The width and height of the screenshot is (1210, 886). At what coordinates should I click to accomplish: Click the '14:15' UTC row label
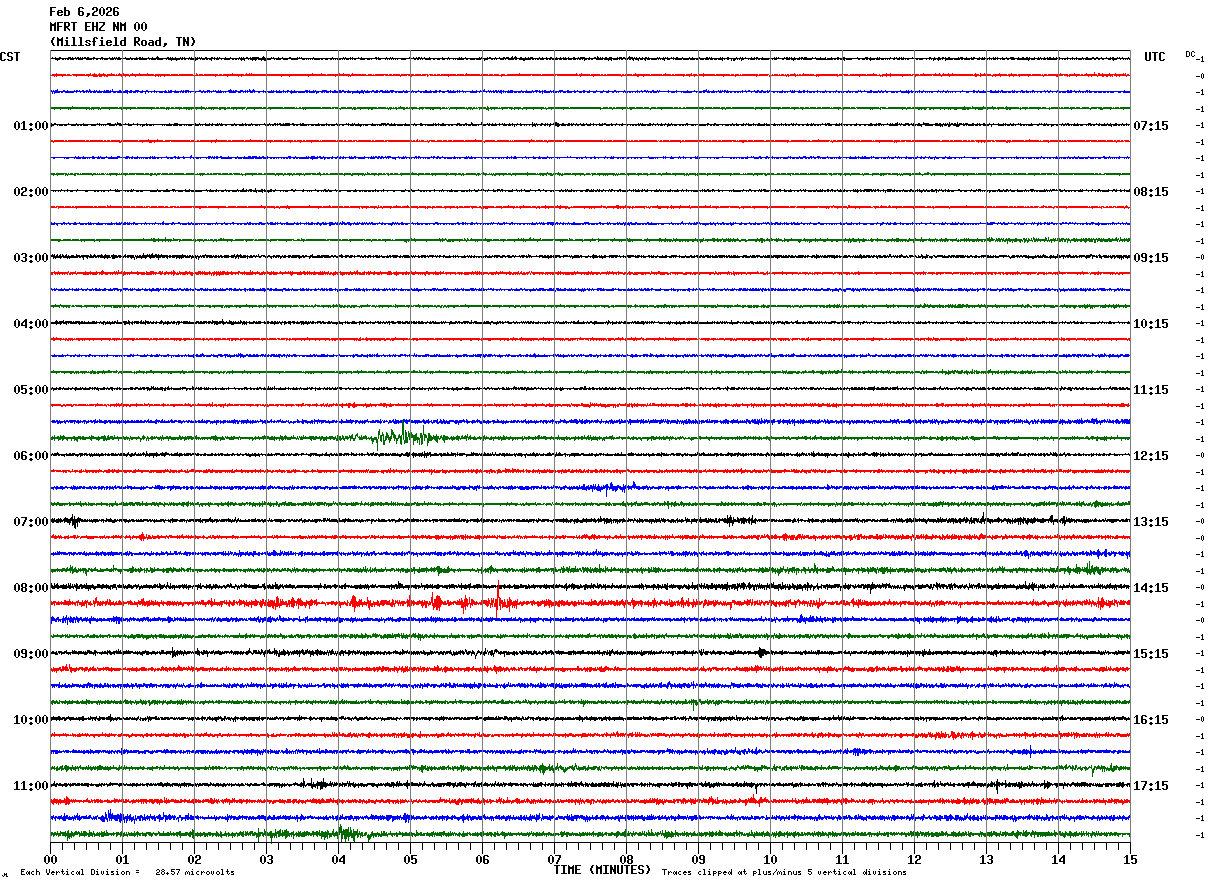click(1151, 588)
